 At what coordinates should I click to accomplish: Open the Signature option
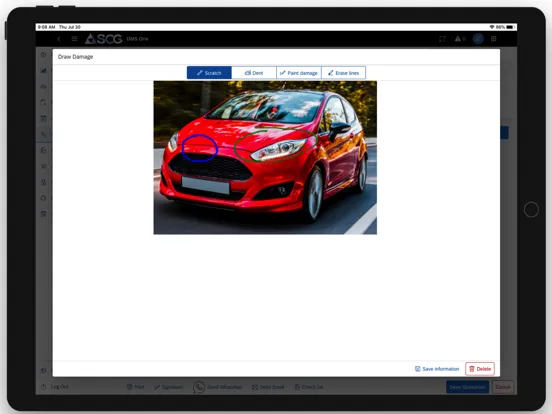pyautogui.click(x=168, y=387)
